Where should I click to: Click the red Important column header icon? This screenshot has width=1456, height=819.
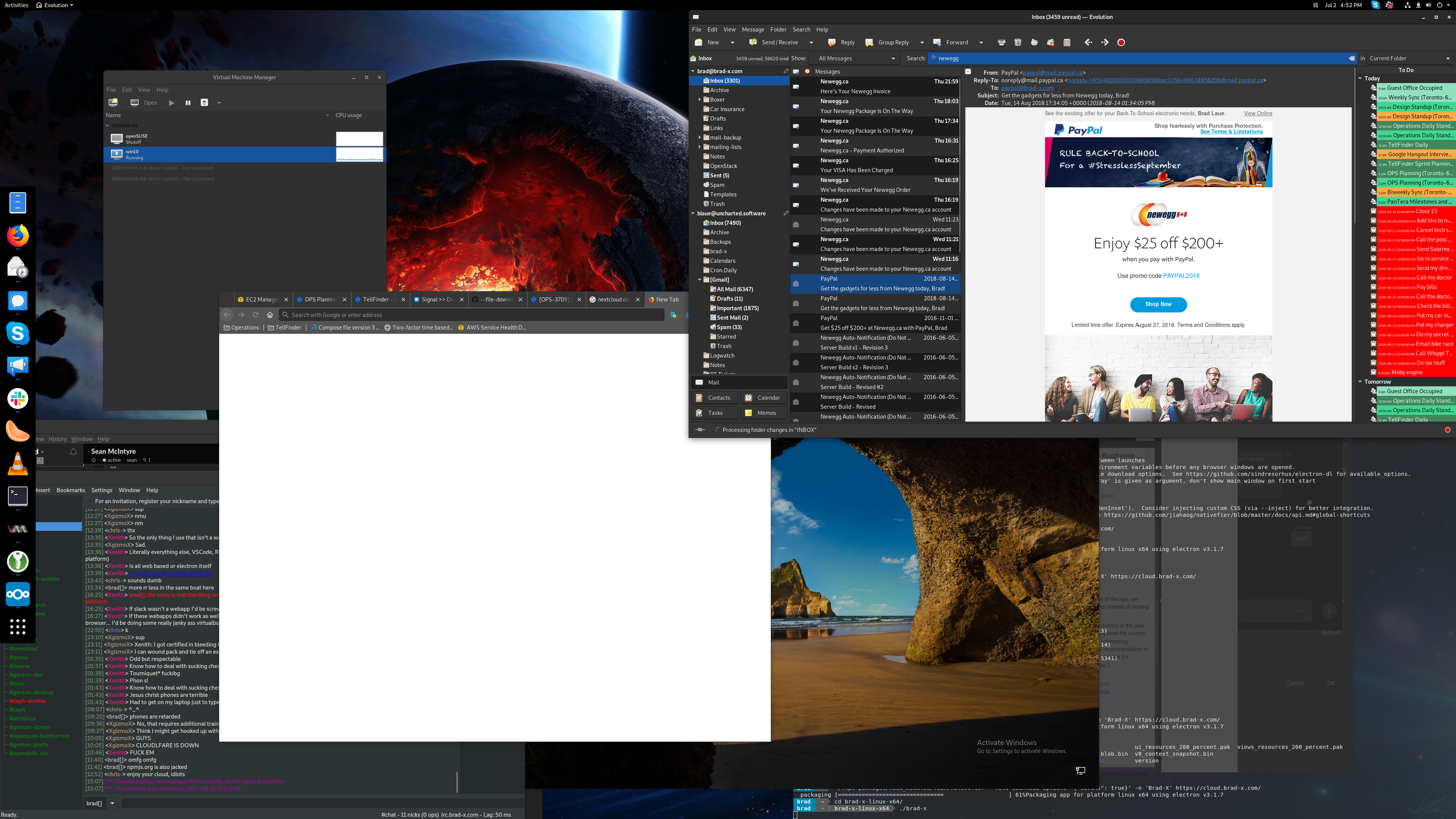(x=807, y=72)
